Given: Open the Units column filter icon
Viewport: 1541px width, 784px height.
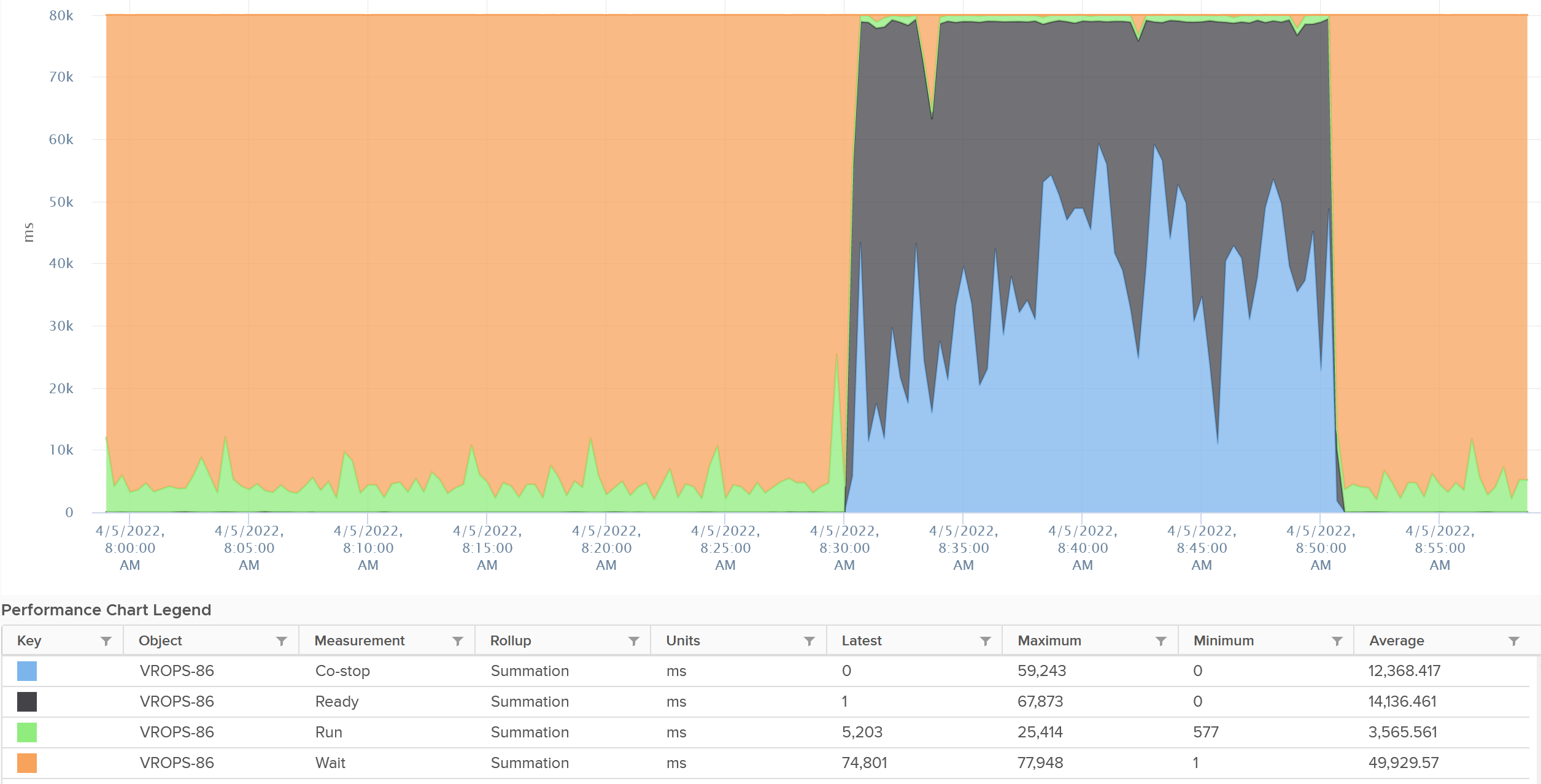Looking at the screenshot, I should point(809,641).
